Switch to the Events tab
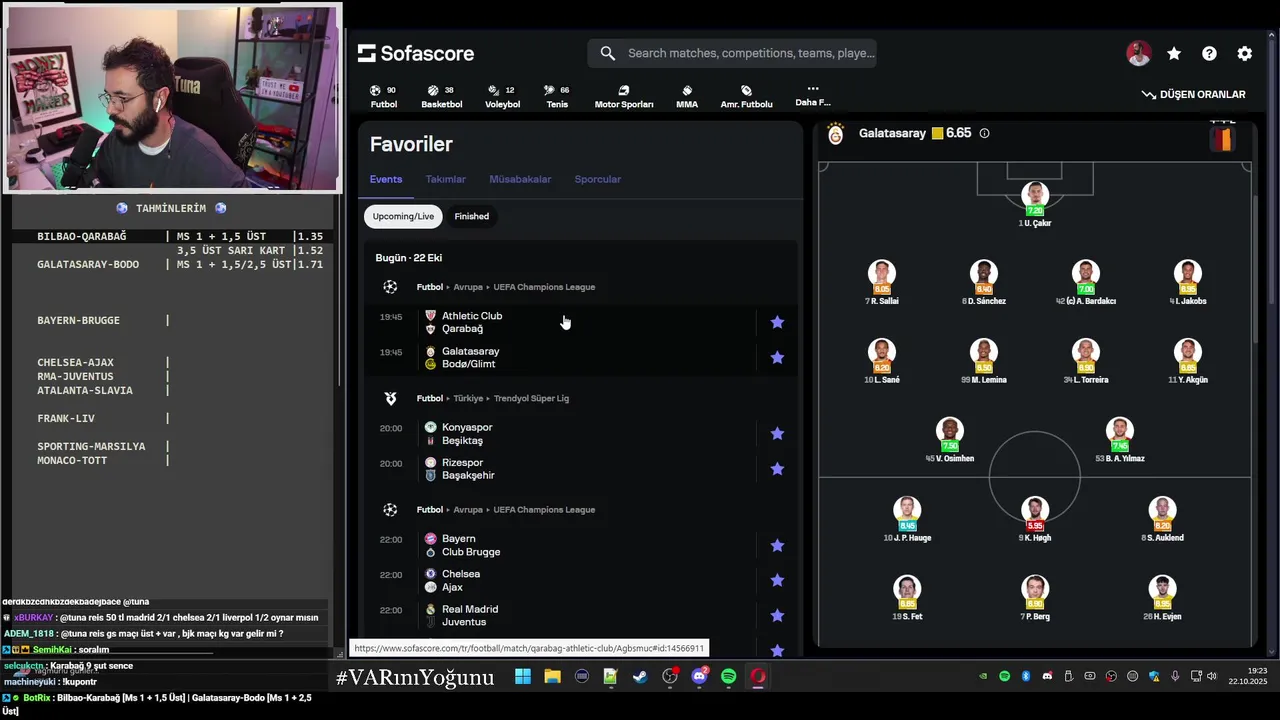Screen dimensions: 1280x720 (x=386, y=179)
